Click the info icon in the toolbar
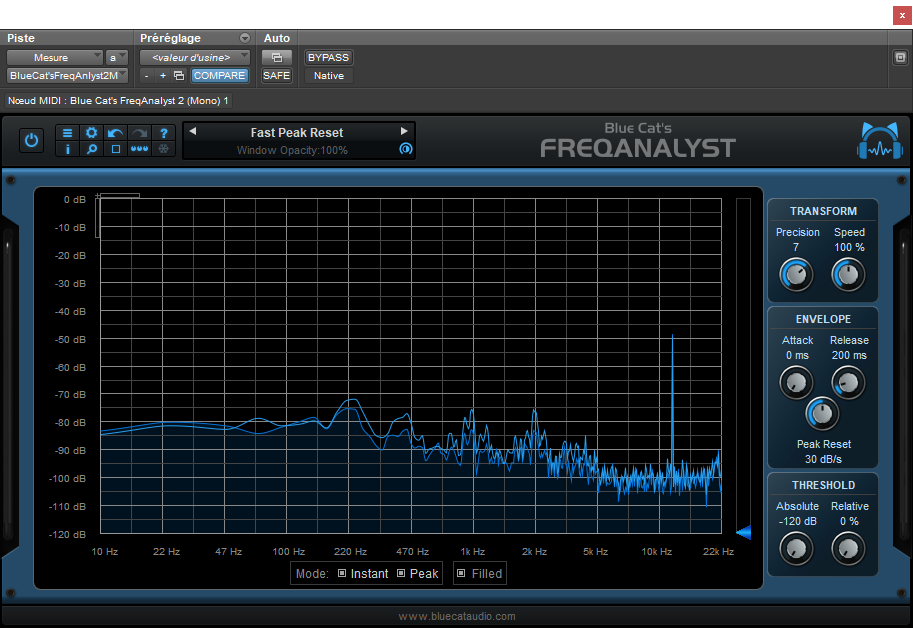This screenshot has width=913, height=628. coord(68,149)
